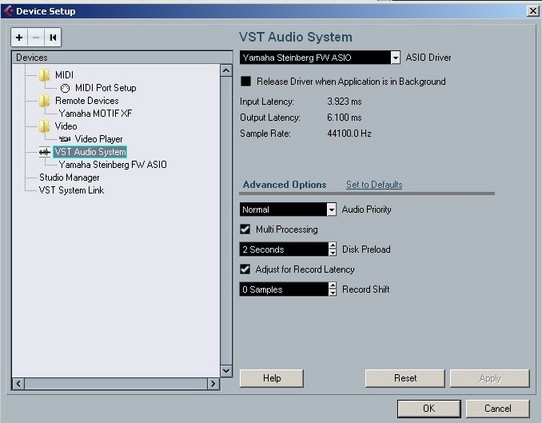Toggle Release Driver when Application is in Background

246,82
